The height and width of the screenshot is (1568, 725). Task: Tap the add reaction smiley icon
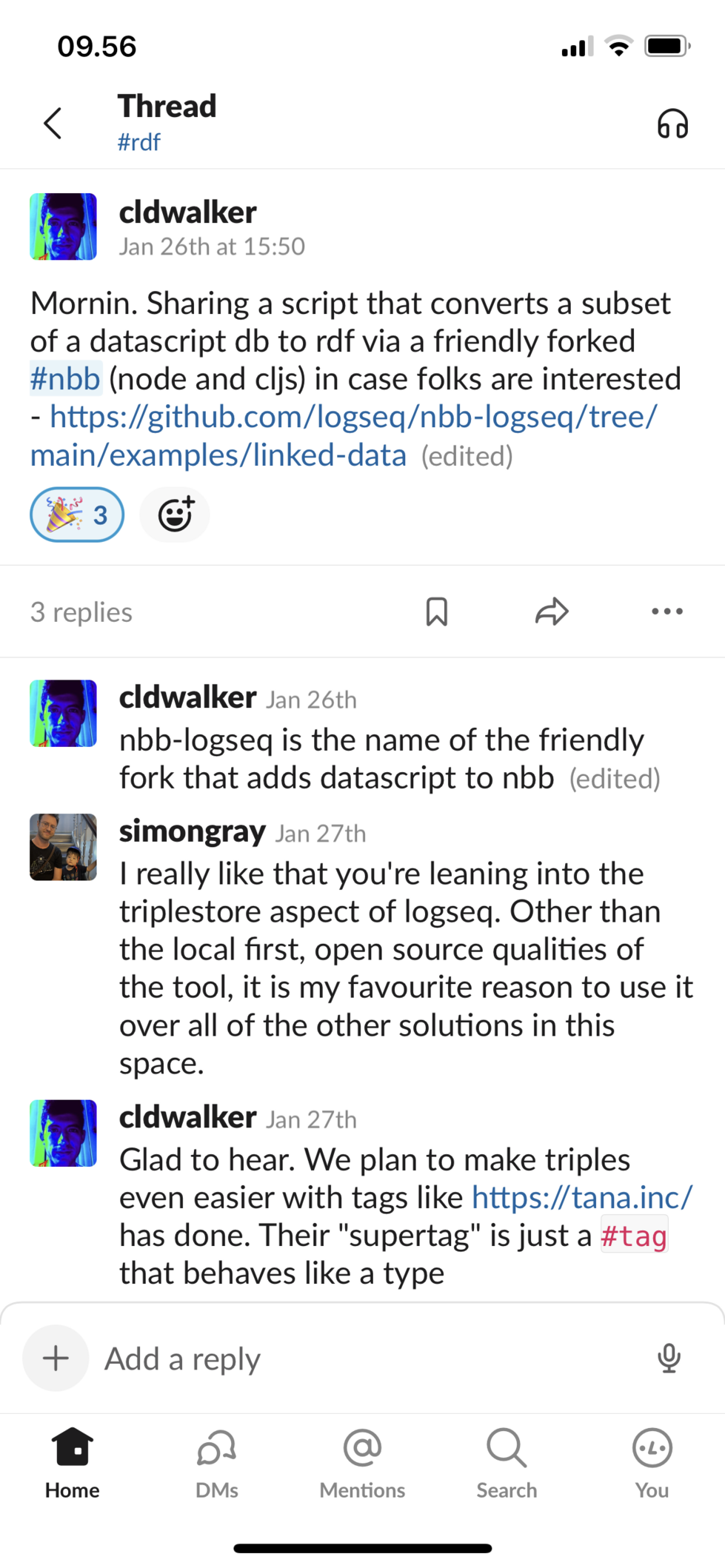176,514
